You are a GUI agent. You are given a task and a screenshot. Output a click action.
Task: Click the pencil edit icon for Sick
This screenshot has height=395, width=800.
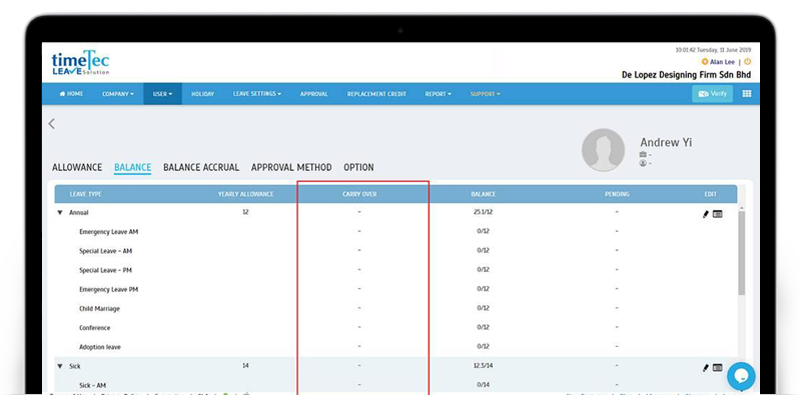[x=706, y=367]
